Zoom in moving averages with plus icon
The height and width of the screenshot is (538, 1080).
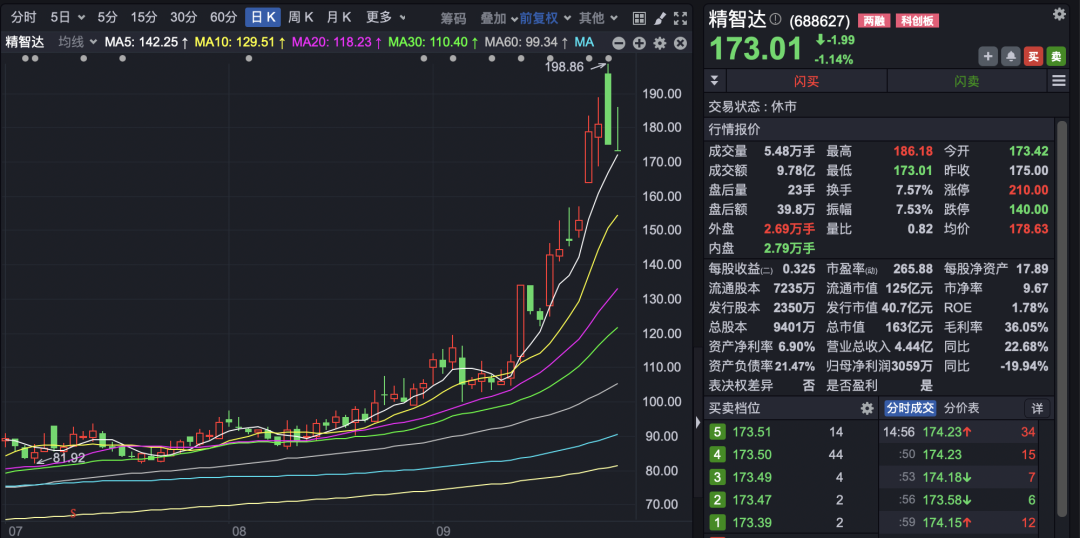point(639,43)
